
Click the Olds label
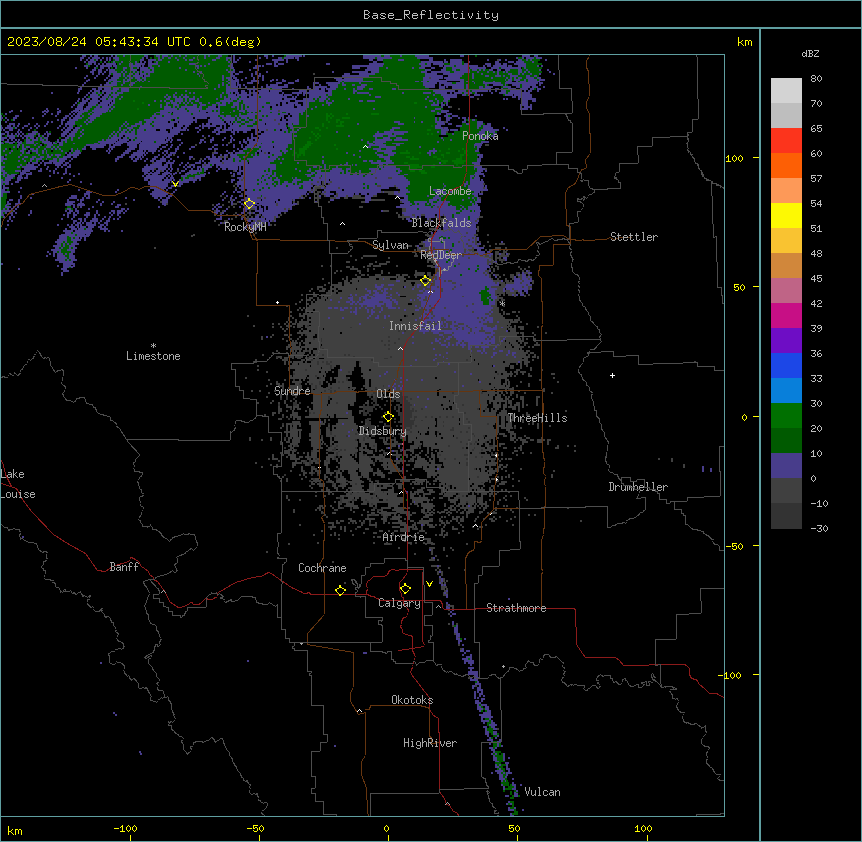(388, 394)
